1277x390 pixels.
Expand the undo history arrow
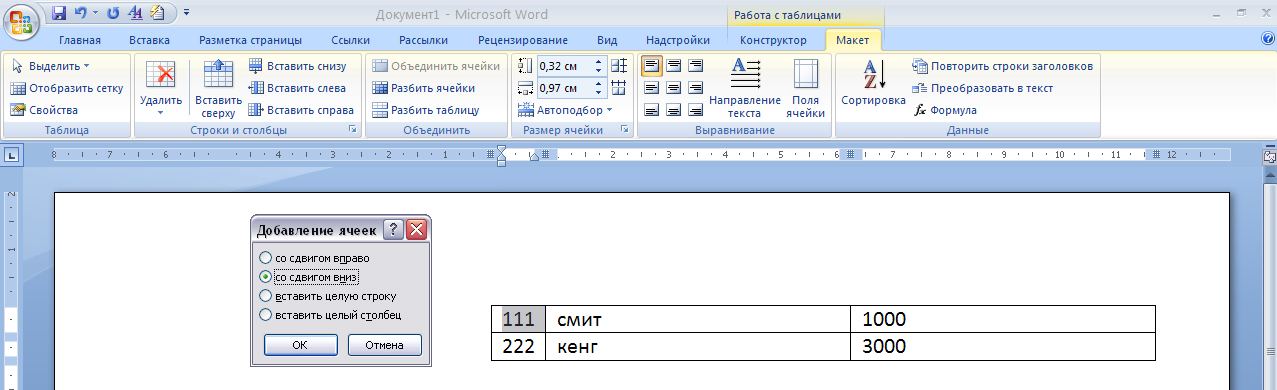point(95,13)
